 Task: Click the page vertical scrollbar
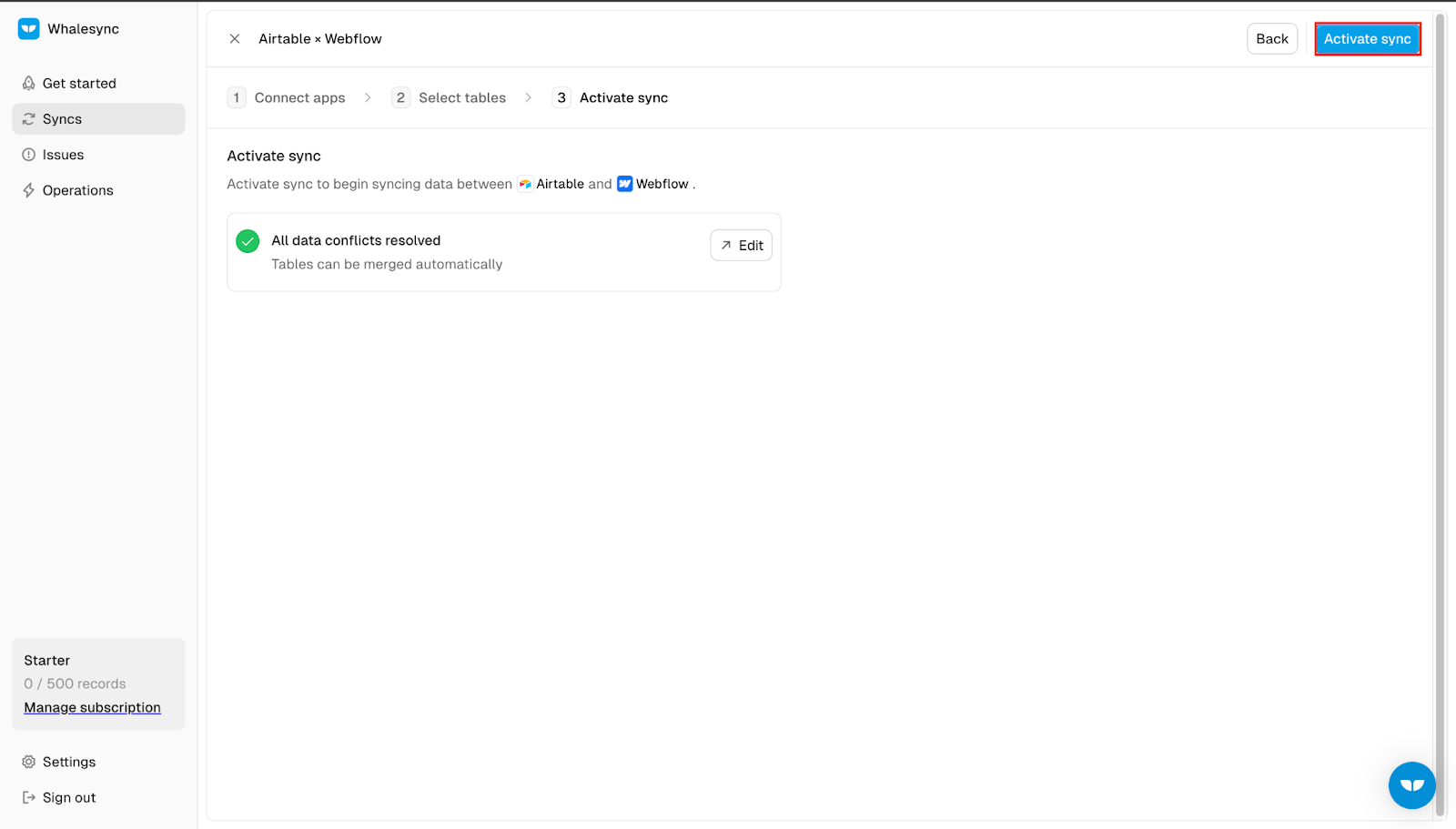[1440, 414]
